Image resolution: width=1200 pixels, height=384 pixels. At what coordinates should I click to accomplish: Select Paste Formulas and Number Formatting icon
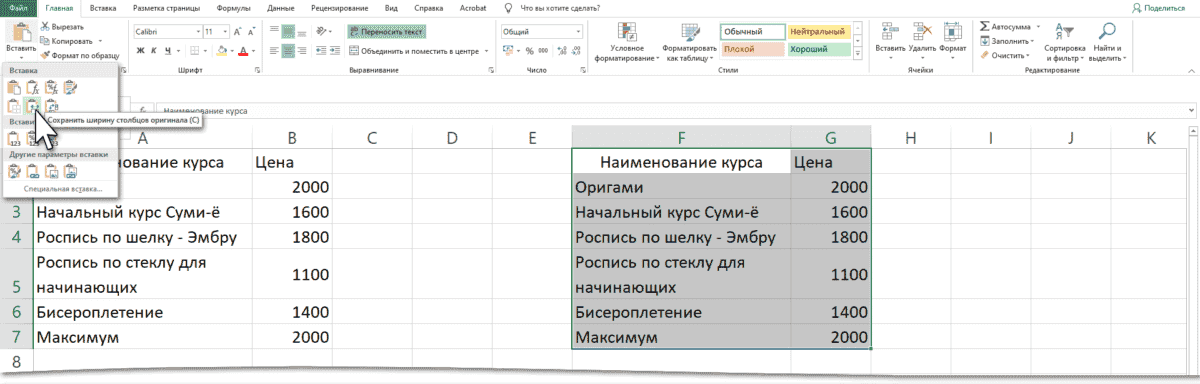pos(51,87)
